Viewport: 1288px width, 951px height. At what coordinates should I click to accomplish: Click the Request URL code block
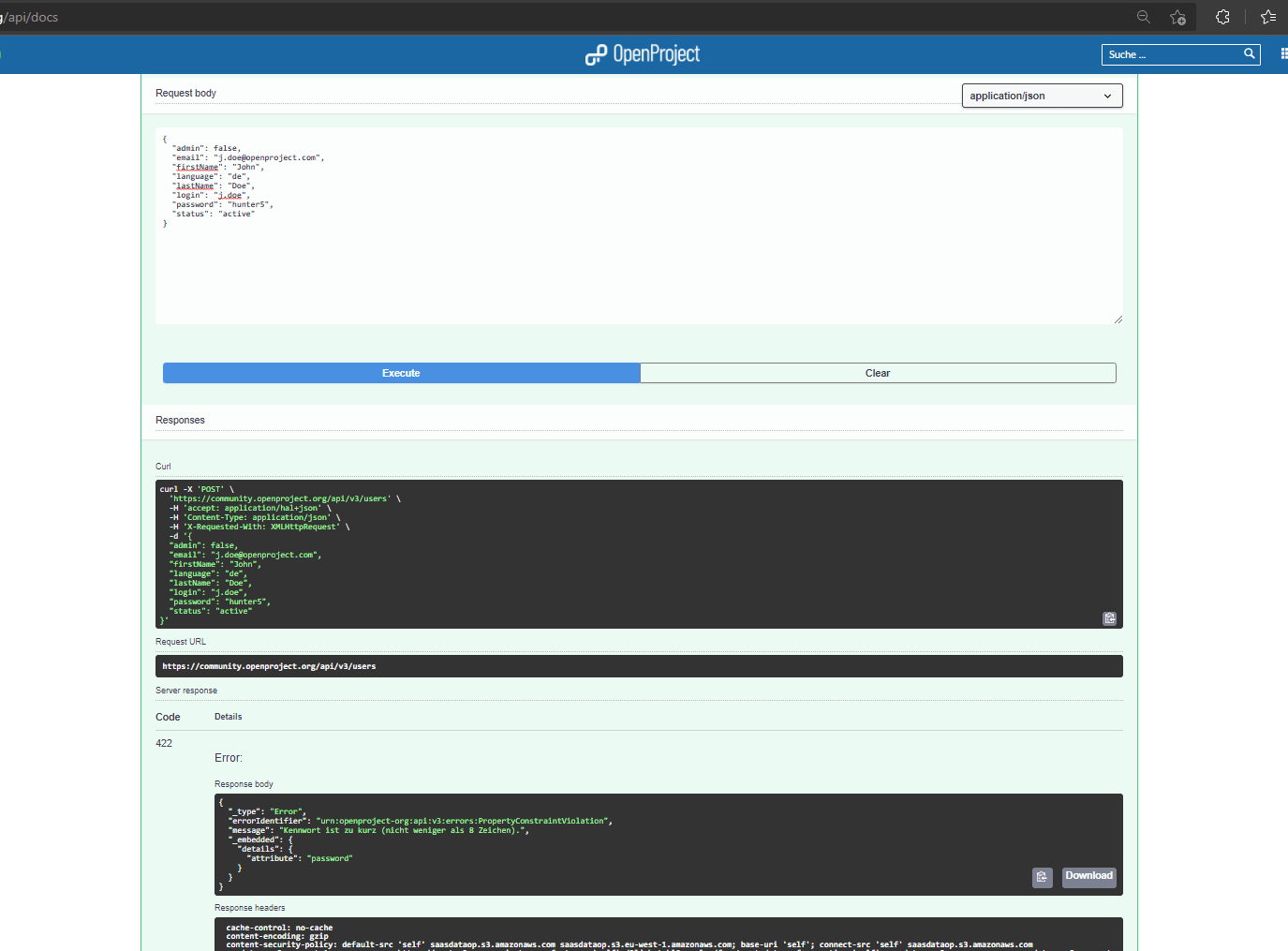639,666
